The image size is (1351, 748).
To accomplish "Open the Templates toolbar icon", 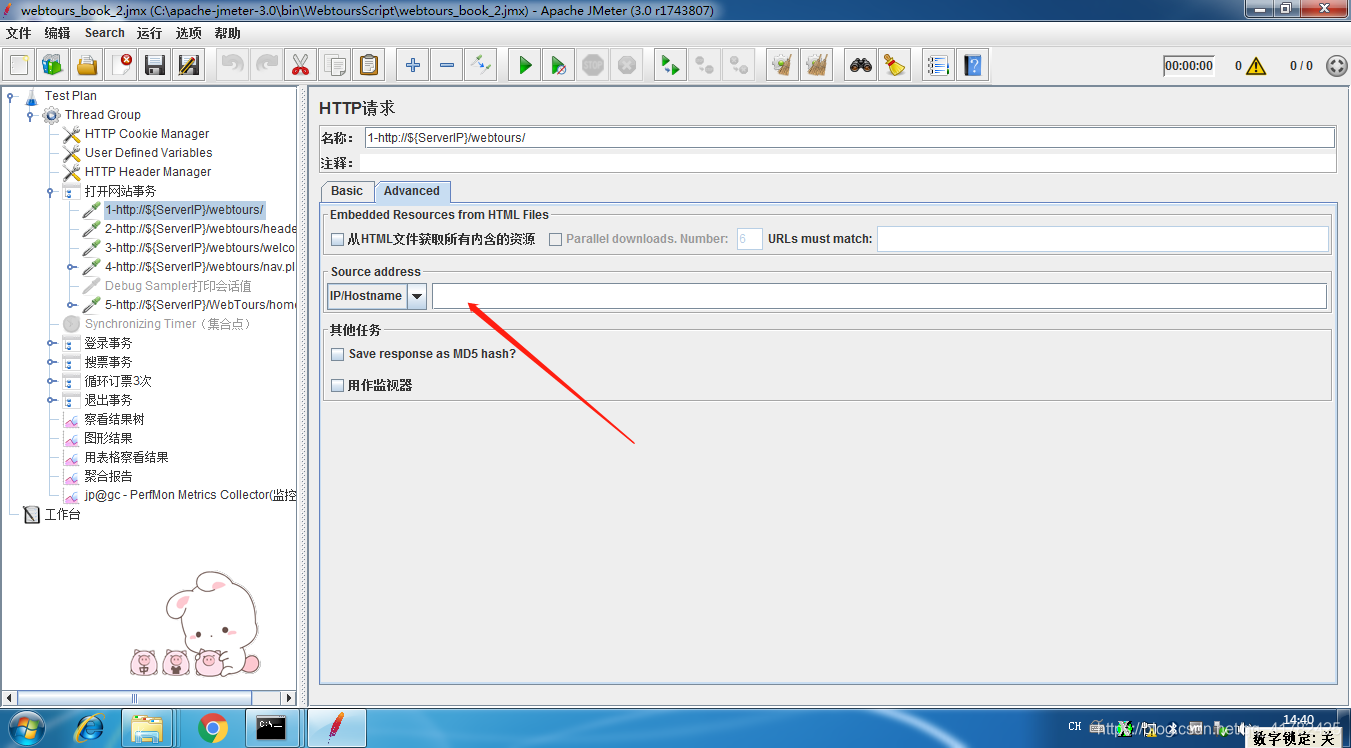I will (x=53, y=66).
